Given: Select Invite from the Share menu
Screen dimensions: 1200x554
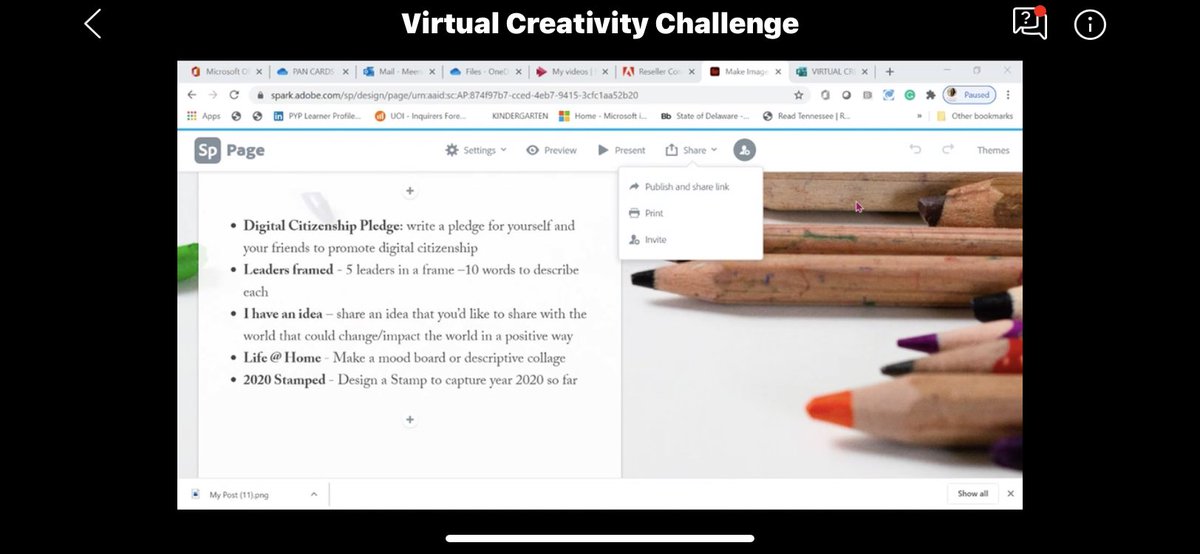Looking at the screenshot, I should [647, 240].
